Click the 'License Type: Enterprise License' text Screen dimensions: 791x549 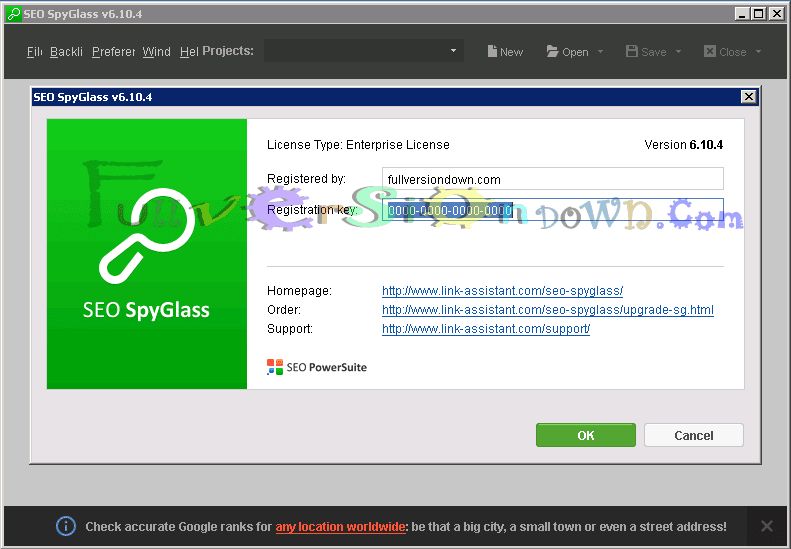(358, 145)
